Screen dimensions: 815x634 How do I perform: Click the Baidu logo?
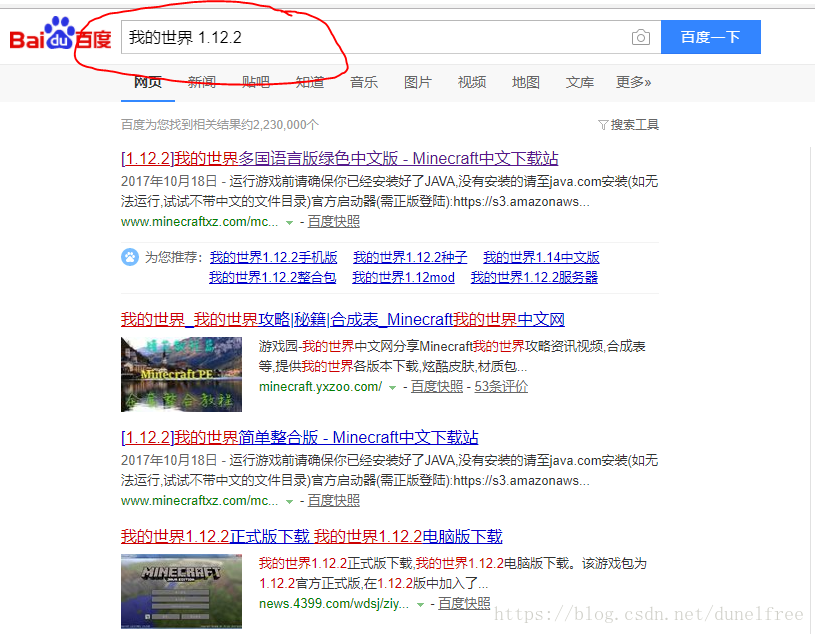click(x=60, y=34)
